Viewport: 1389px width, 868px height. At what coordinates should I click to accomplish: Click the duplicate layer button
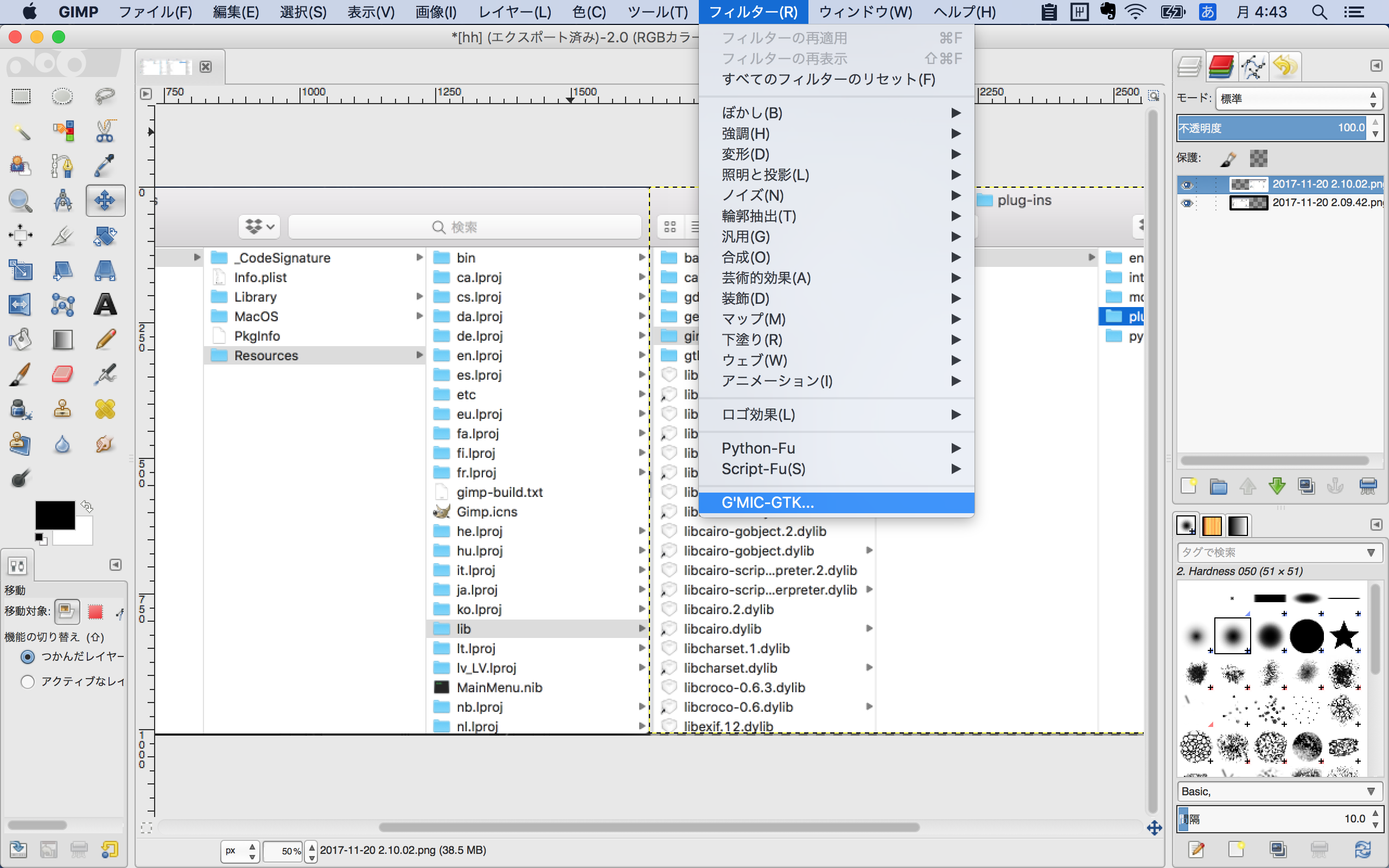click(1307, 486)
